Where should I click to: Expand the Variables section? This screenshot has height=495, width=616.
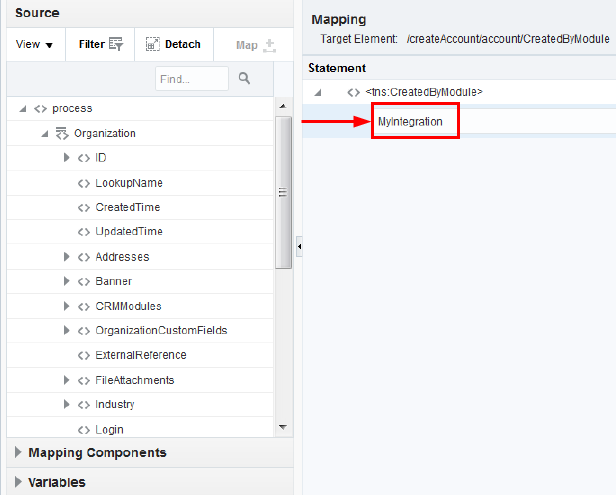tap(18, 482)
